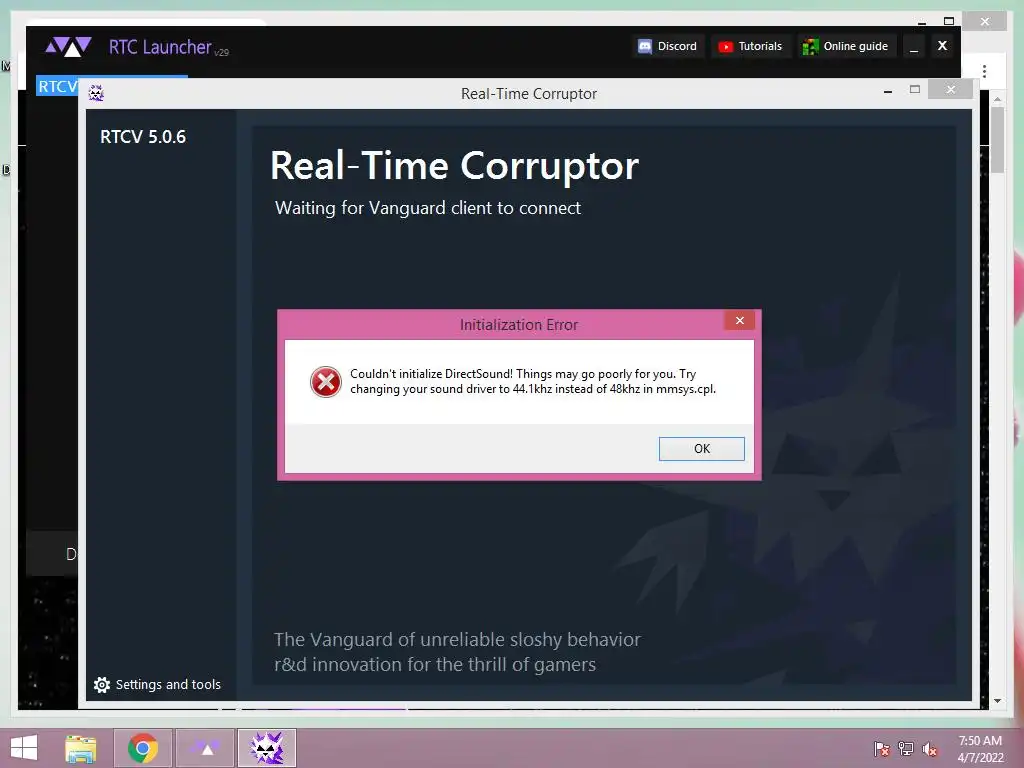Close the Real-Time Corruptor window
1024x768 pixels.
click(950, 89)
